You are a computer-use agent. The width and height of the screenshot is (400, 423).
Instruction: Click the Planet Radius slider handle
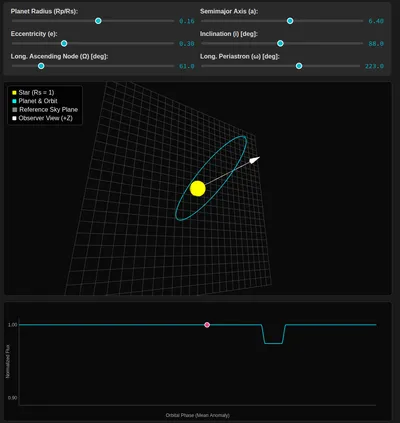pos(98,21)
